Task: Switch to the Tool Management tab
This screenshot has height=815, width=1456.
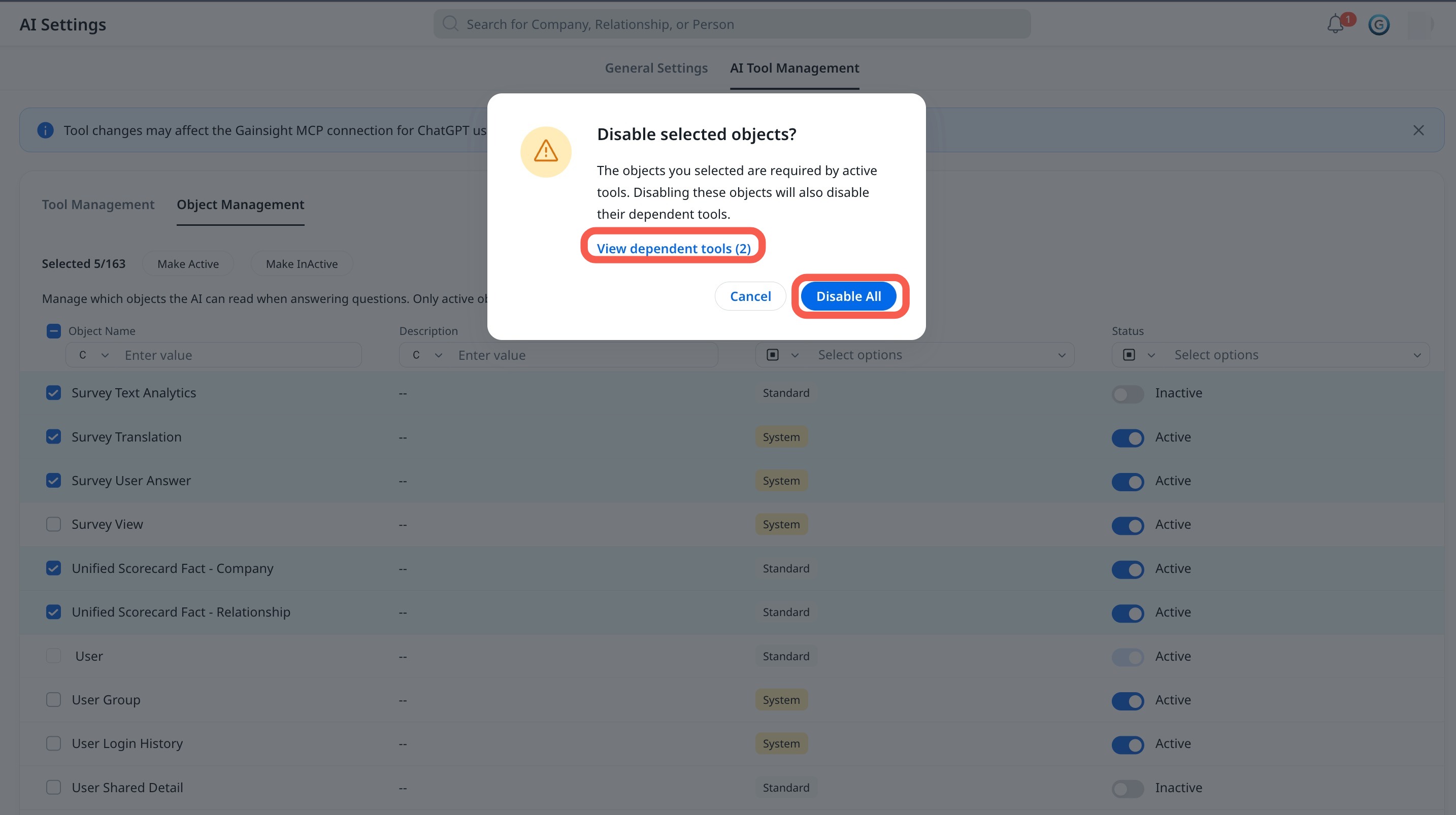Action: (98, 205)
